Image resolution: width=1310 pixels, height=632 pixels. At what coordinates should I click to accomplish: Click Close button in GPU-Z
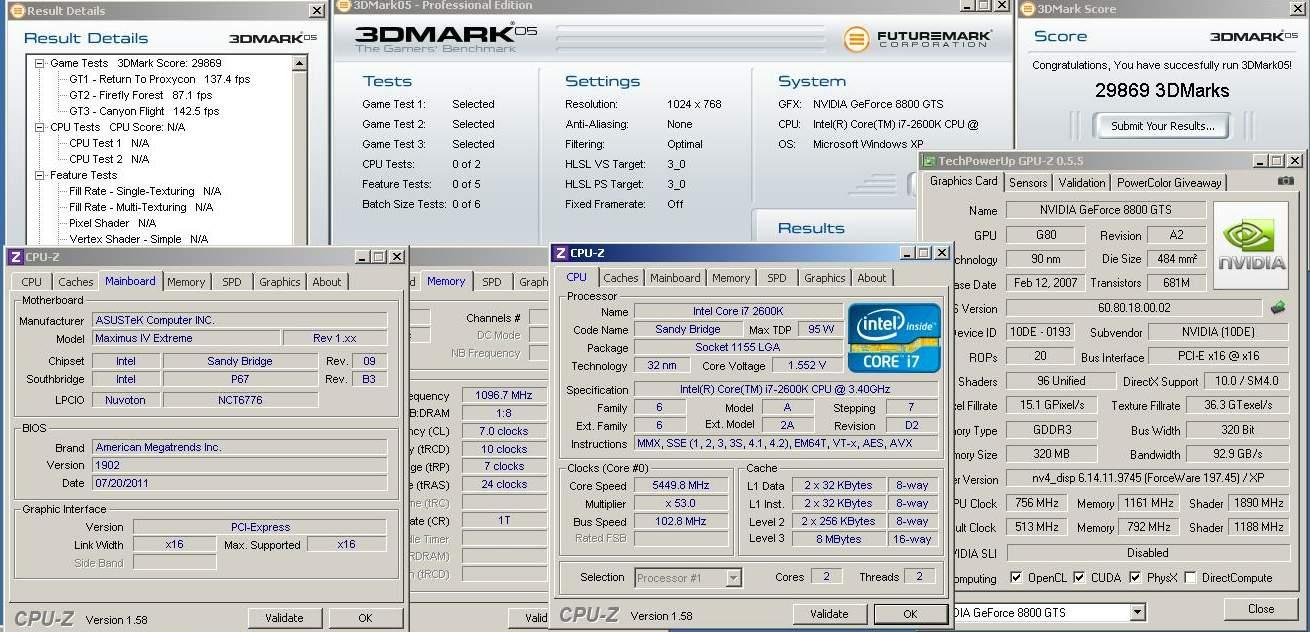point(1261,608)
